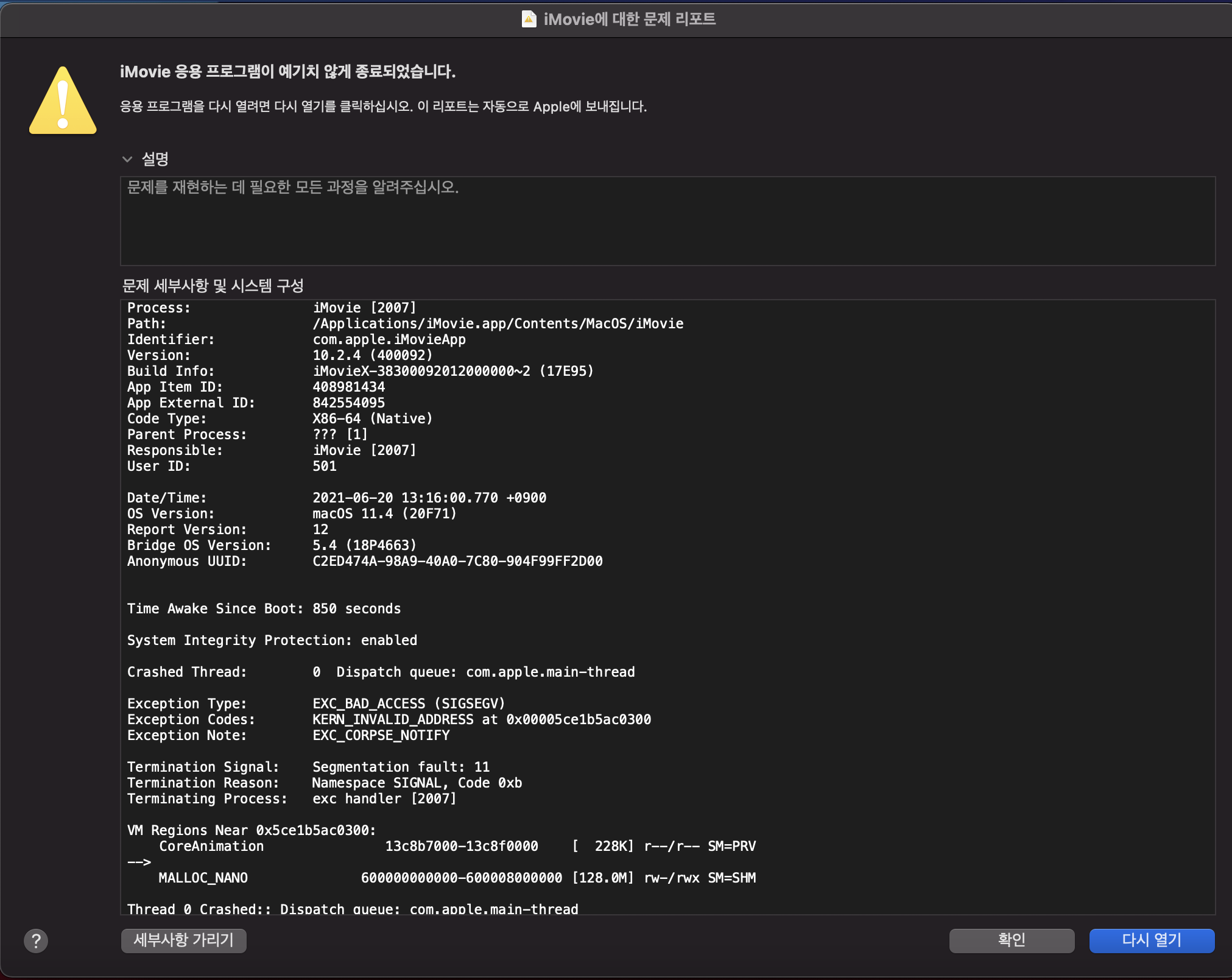Click the iMovie application path line
Screen dimensions: 1232x980
point(497,323)
